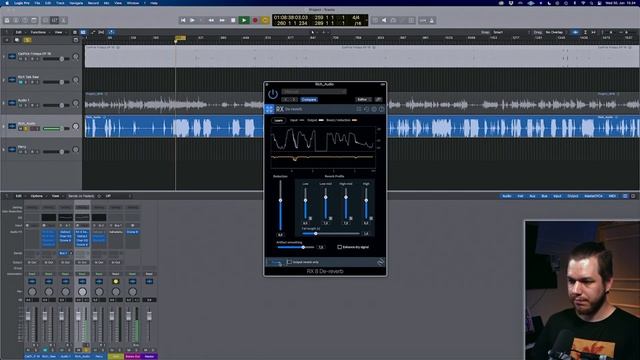
Task: Click the RX plugin settings gear icon
Action: [x=374, y=109]
